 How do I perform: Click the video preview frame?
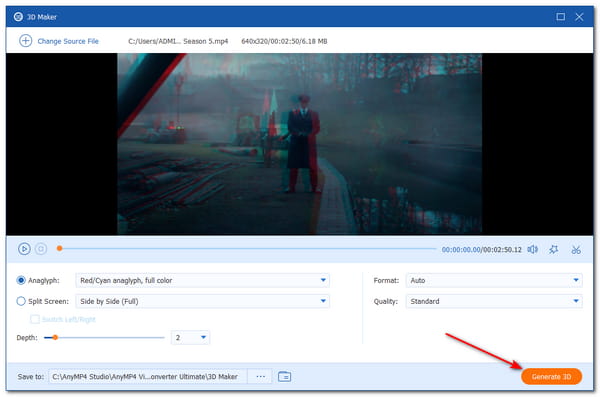click(x=299, y=144)
